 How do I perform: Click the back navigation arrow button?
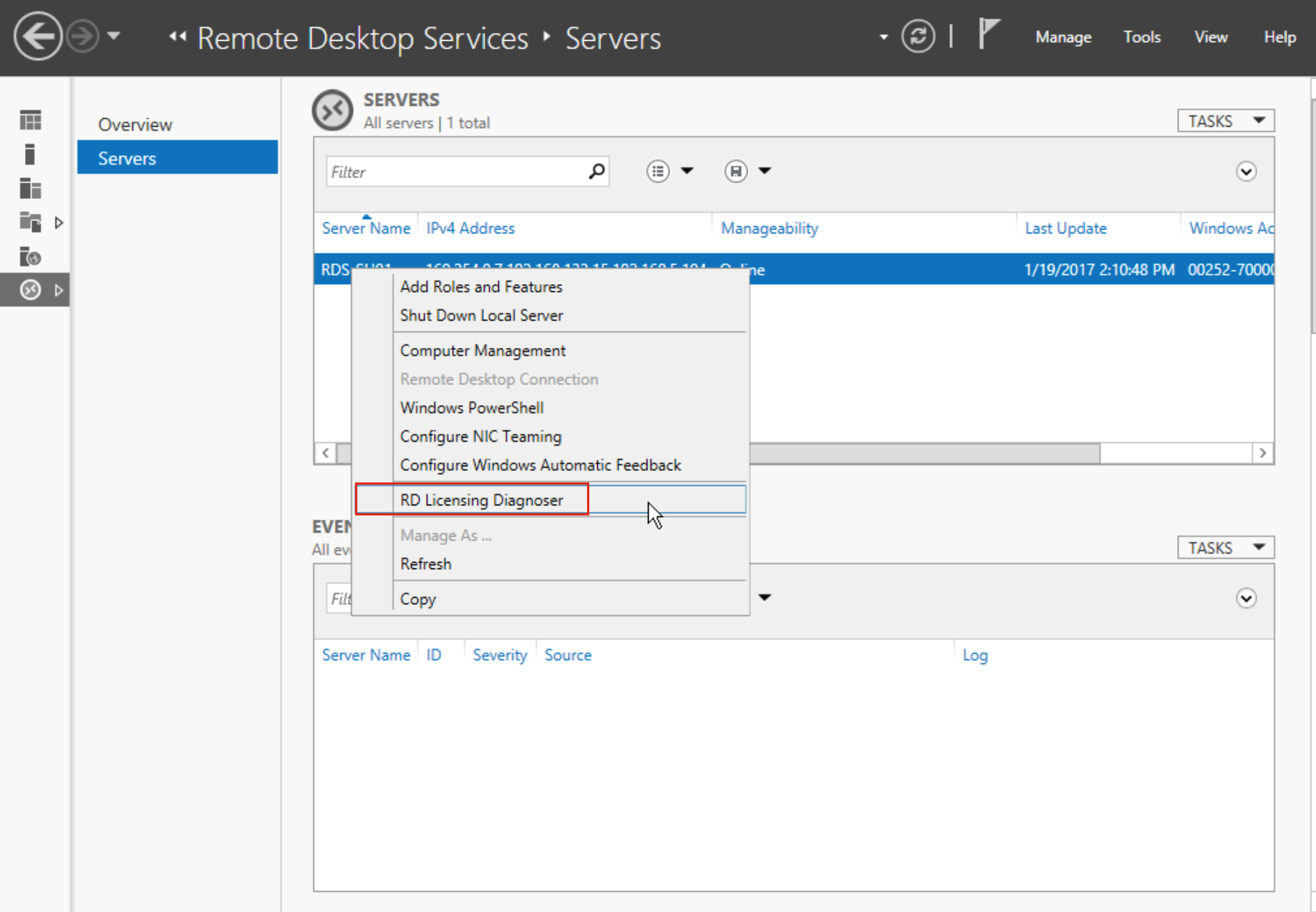(x=37, y=37)
